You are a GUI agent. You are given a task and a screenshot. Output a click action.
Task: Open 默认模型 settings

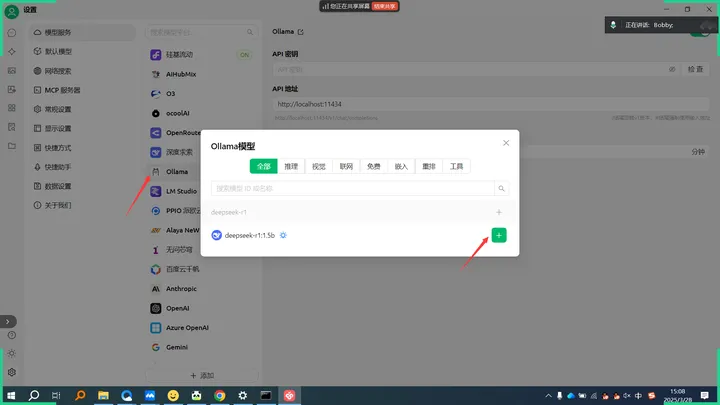pyautogui.click(x=83, y=51)
